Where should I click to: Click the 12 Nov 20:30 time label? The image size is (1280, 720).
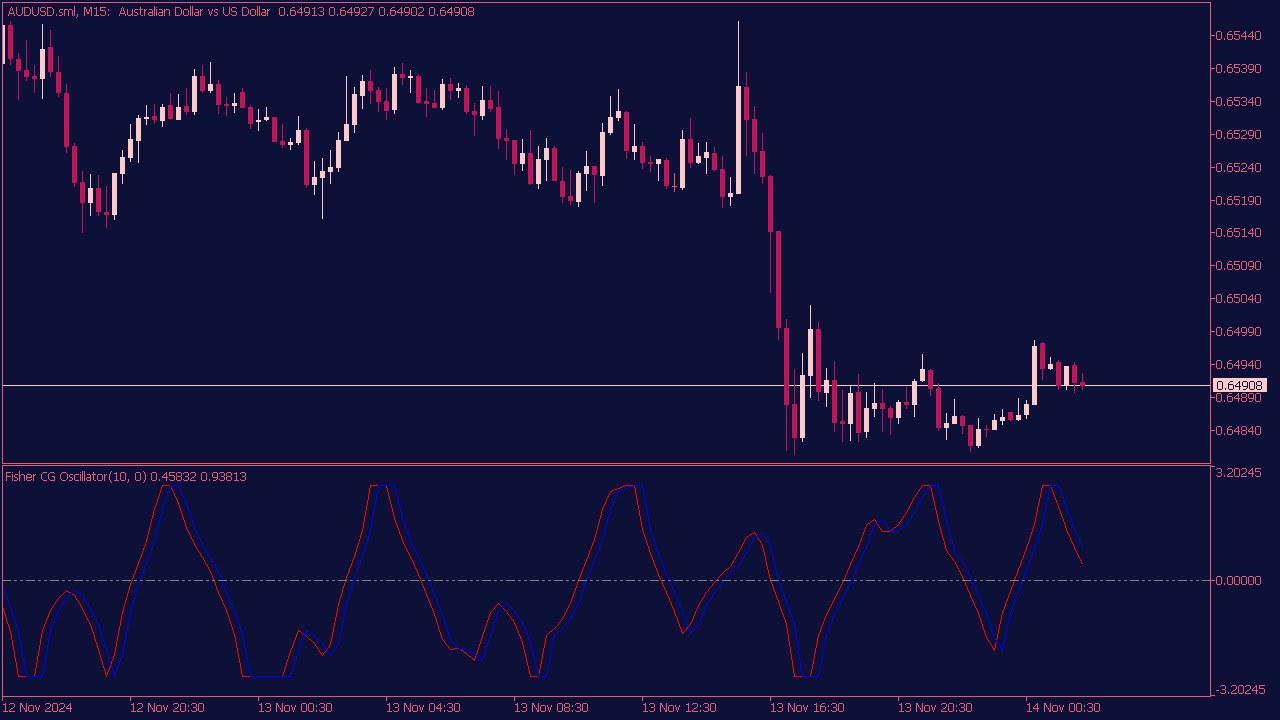point(167,707)
